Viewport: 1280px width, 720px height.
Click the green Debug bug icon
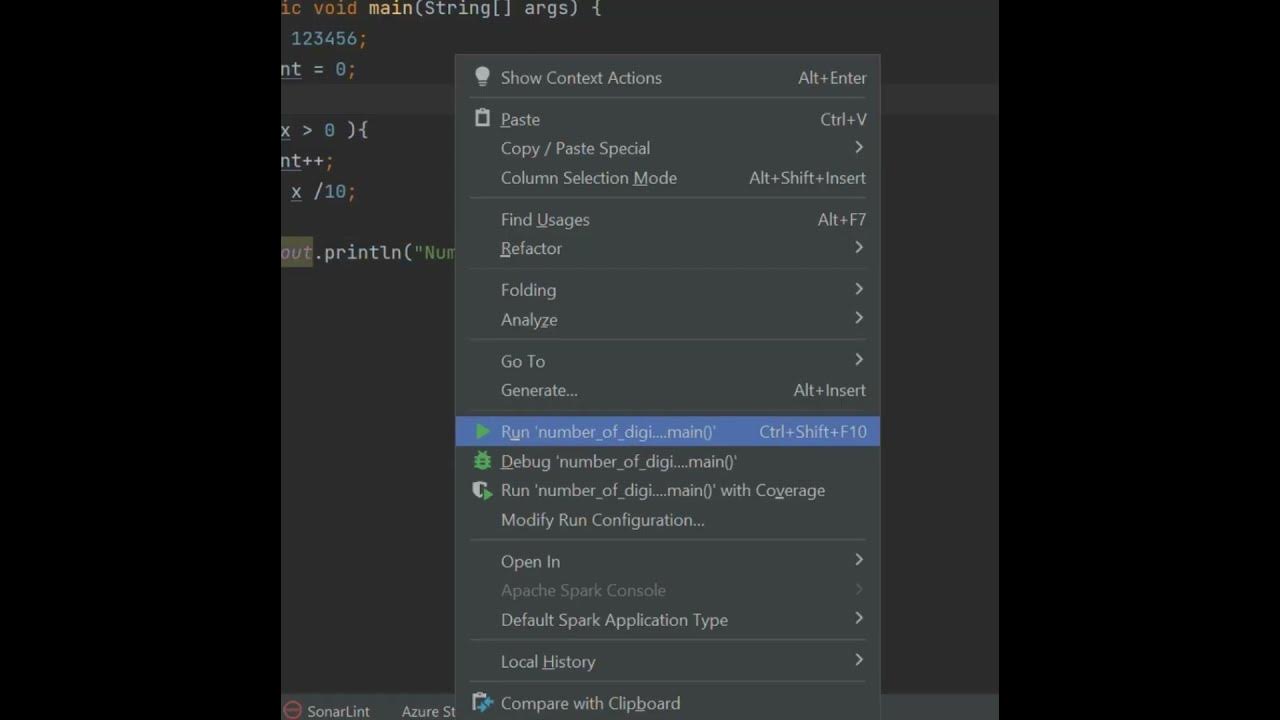[482, 461]
